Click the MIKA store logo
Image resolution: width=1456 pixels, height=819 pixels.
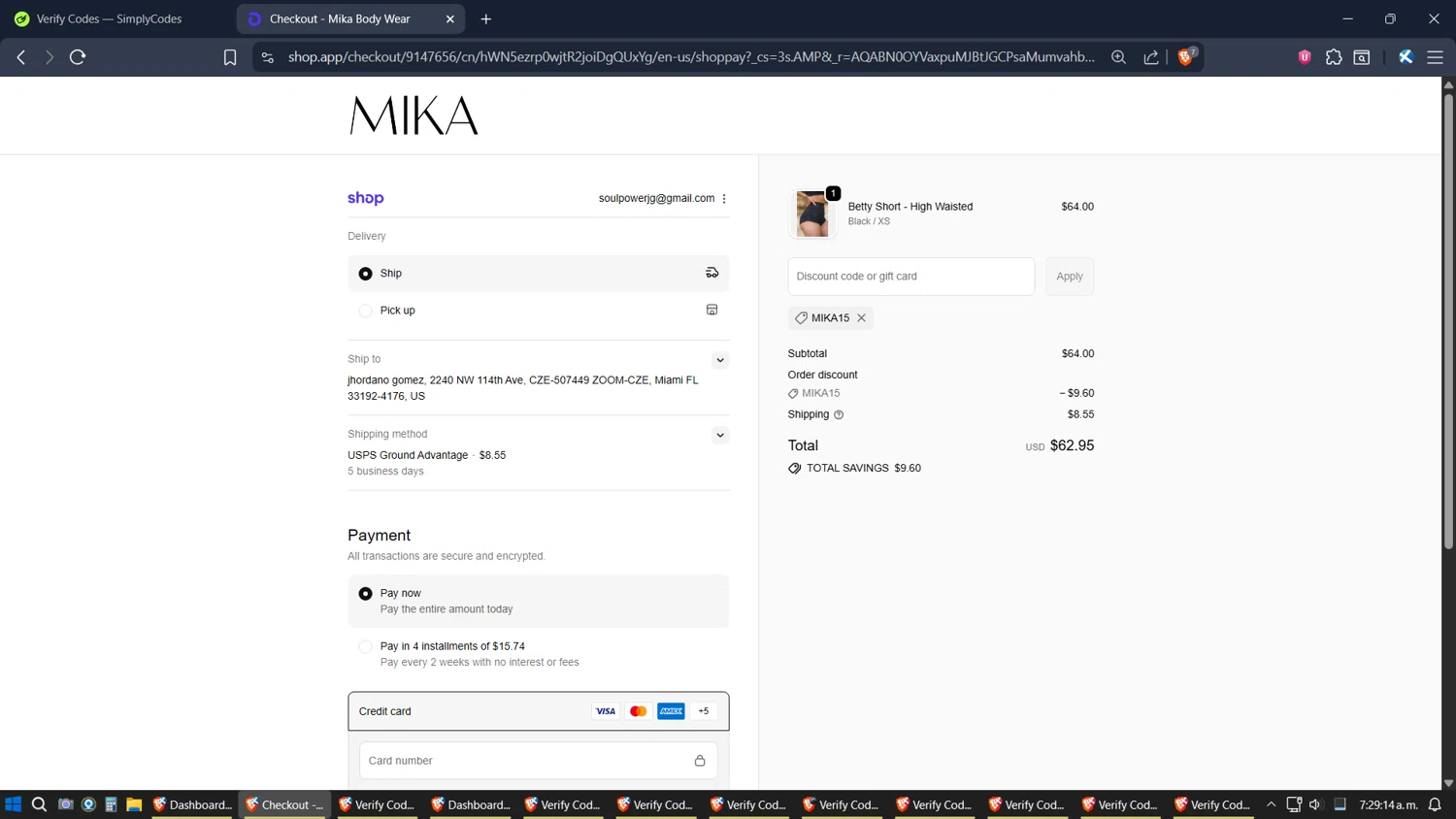pos(414,115)
